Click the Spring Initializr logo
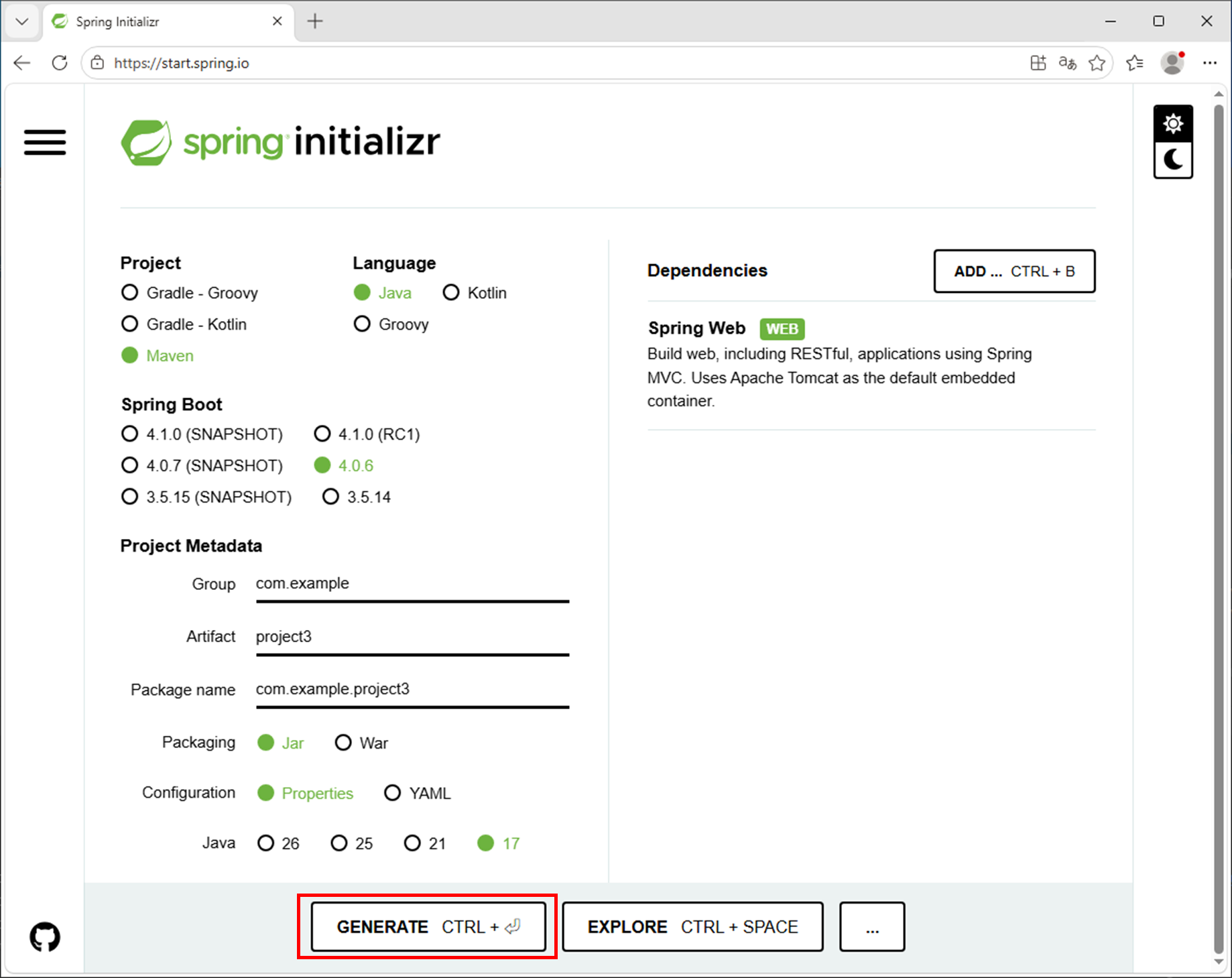Screen dimensions: 1232x978 tap(280, 142)
